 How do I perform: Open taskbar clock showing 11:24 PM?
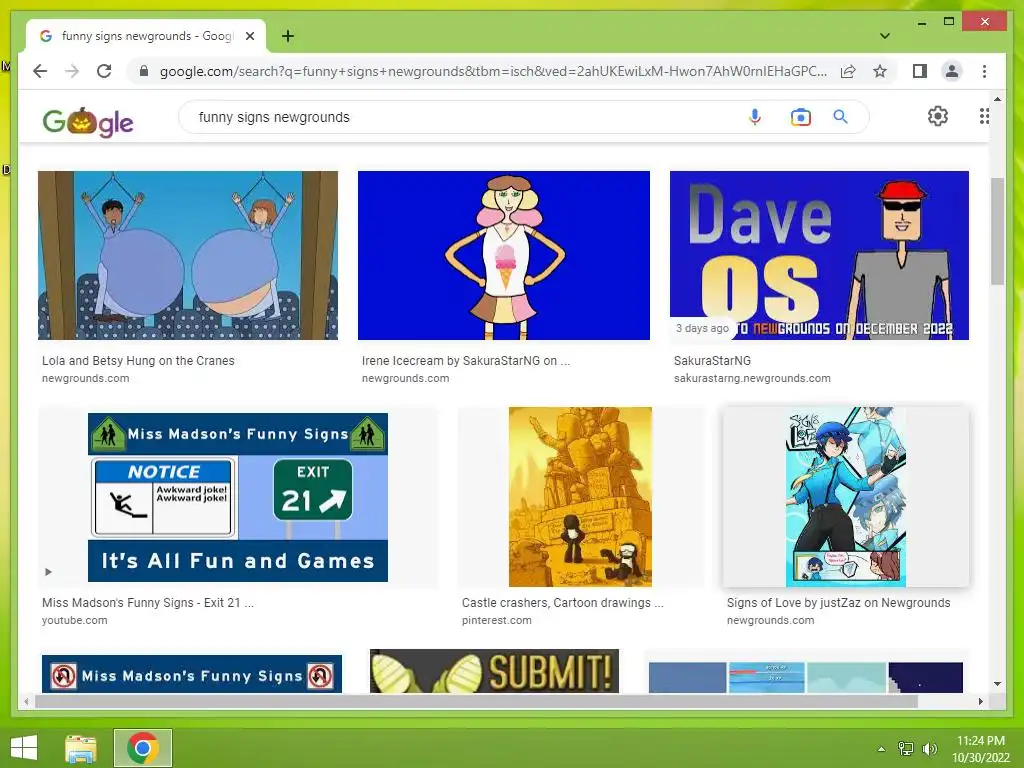(980, 749)
